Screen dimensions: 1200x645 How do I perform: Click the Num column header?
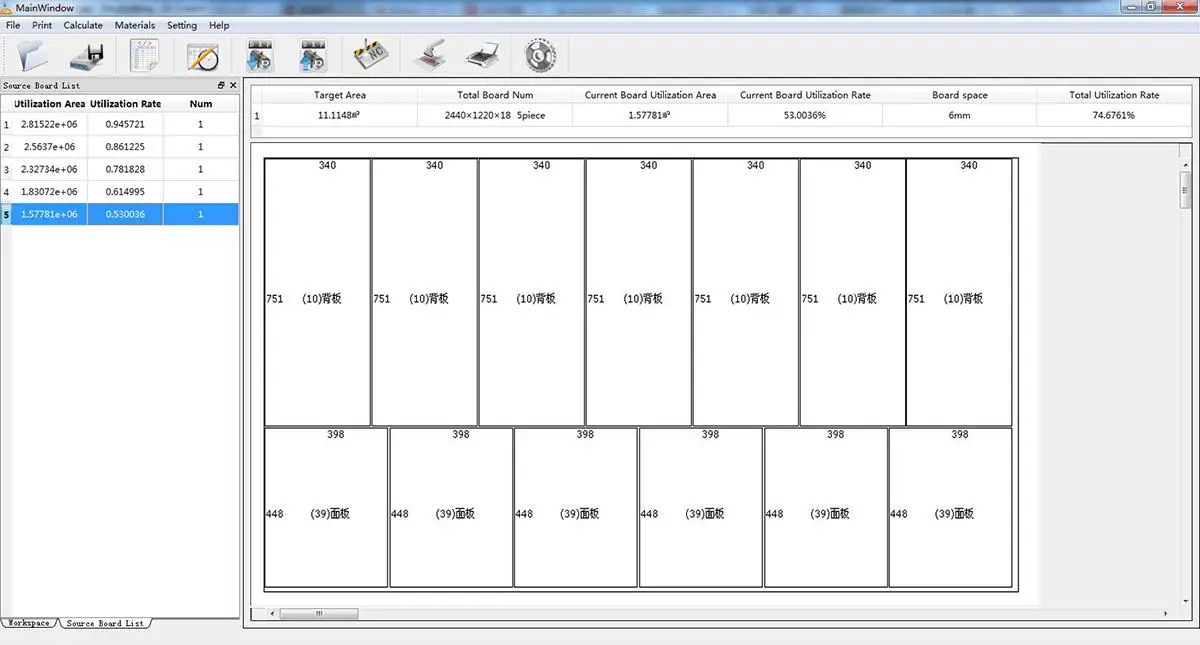pyautogui.click(x=201, y=104)
